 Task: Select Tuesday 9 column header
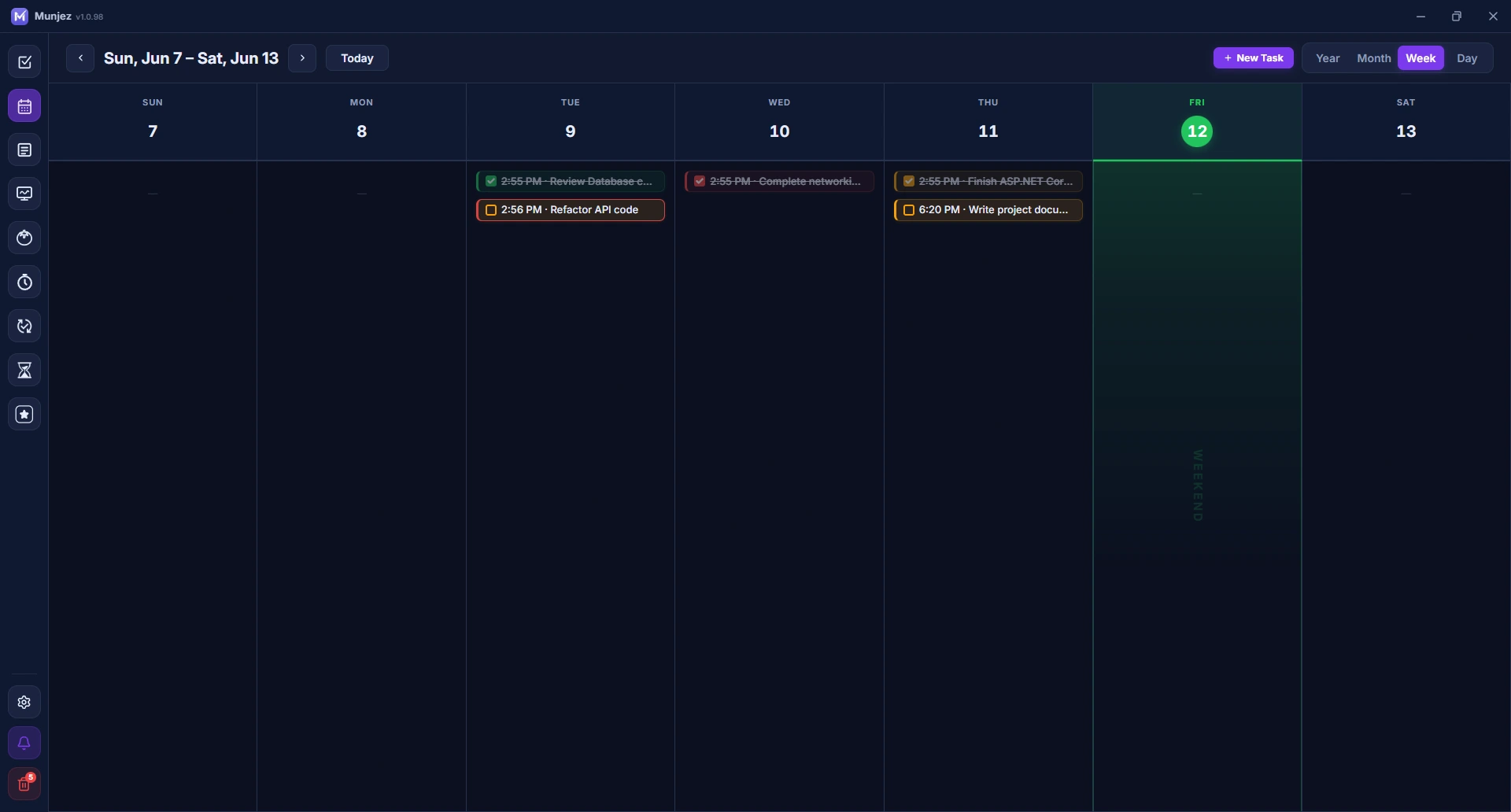tap(571, 122)
